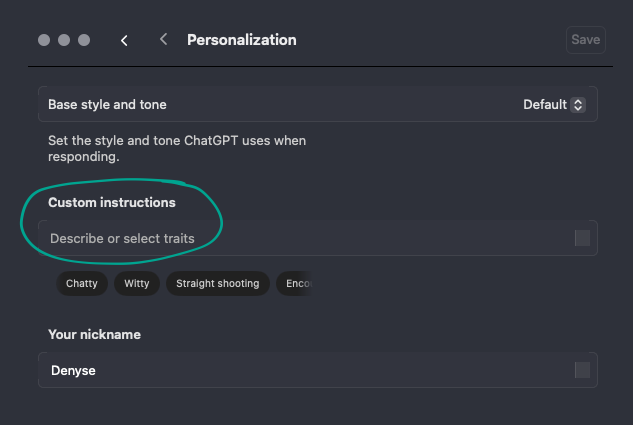
Task: Click the Personalization page title
Action: pyautogui.click(x=241, y=40)
